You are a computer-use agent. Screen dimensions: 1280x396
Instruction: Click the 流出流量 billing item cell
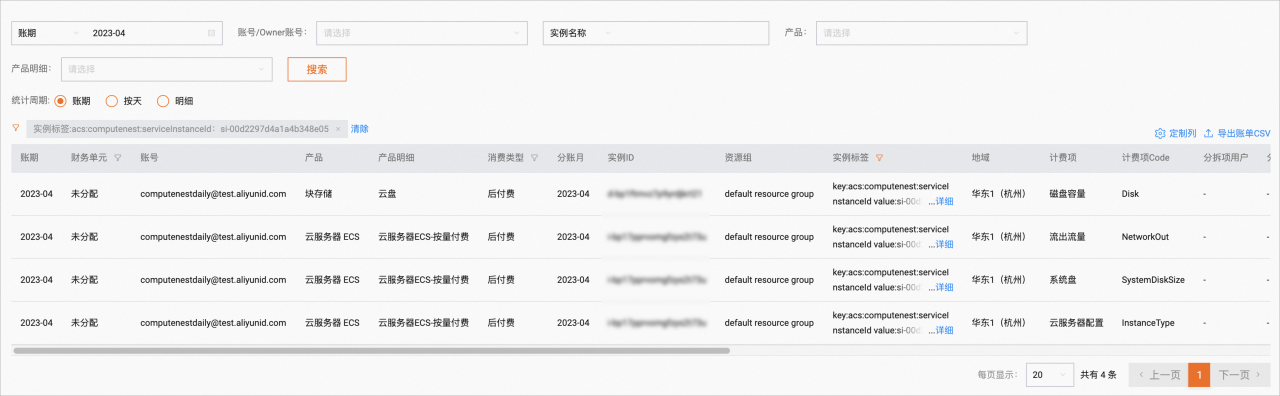click(x=1067, y=237)
